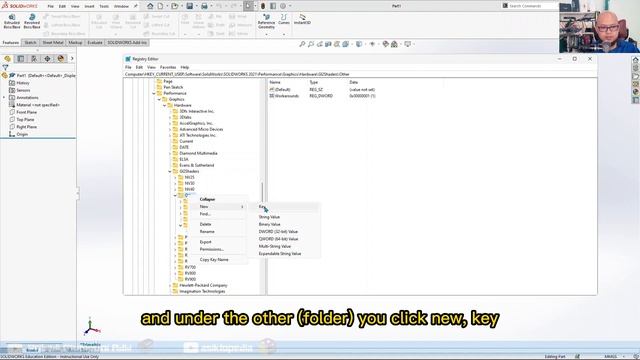Image resolution: width=640 pixels, height=360 pixels.
Task: Open the Curves tool
Action: click(x=284, y=19)
